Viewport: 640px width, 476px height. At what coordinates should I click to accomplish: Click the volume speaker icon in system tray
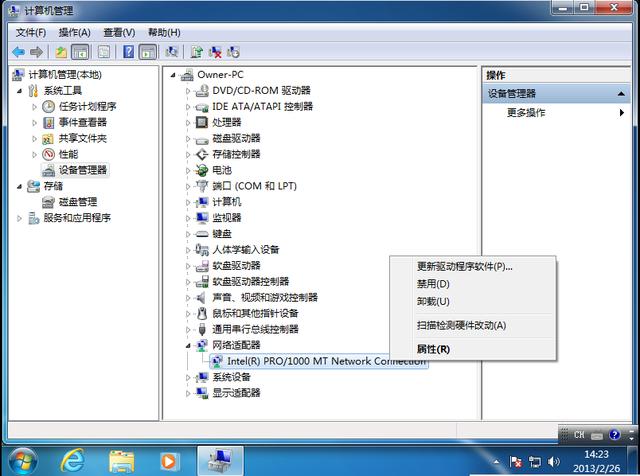click(553, 462)
